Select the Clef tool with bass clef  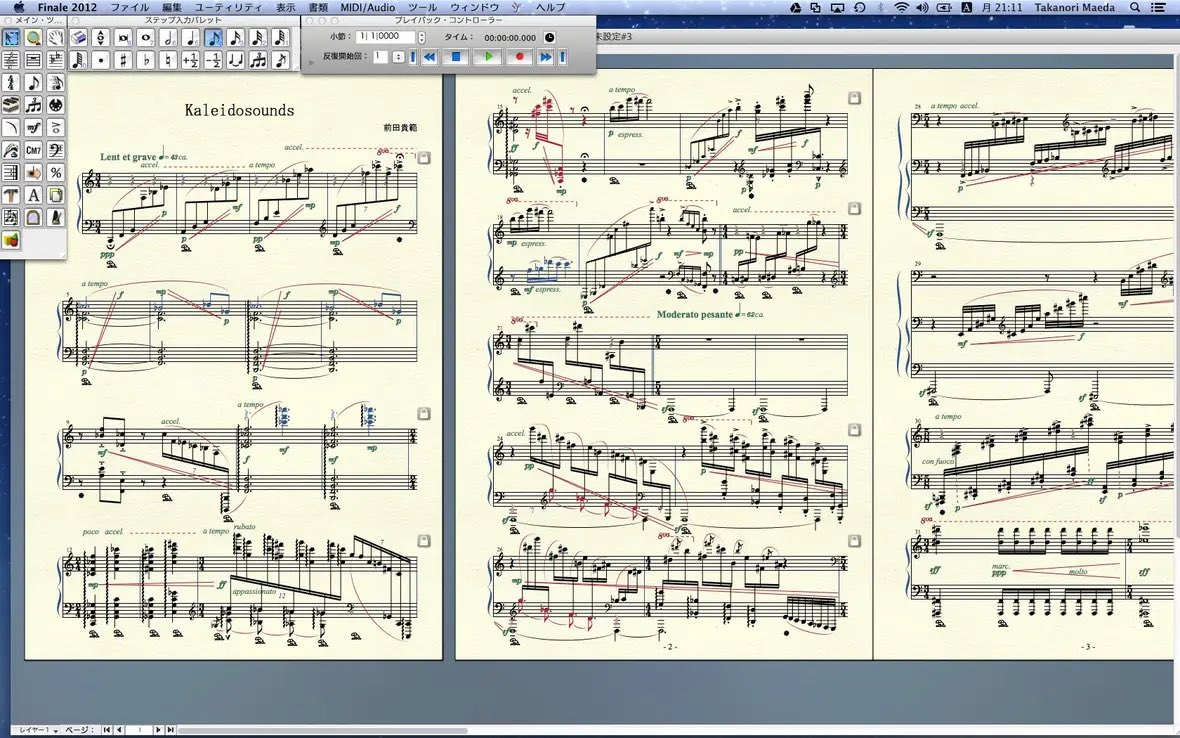56,150
